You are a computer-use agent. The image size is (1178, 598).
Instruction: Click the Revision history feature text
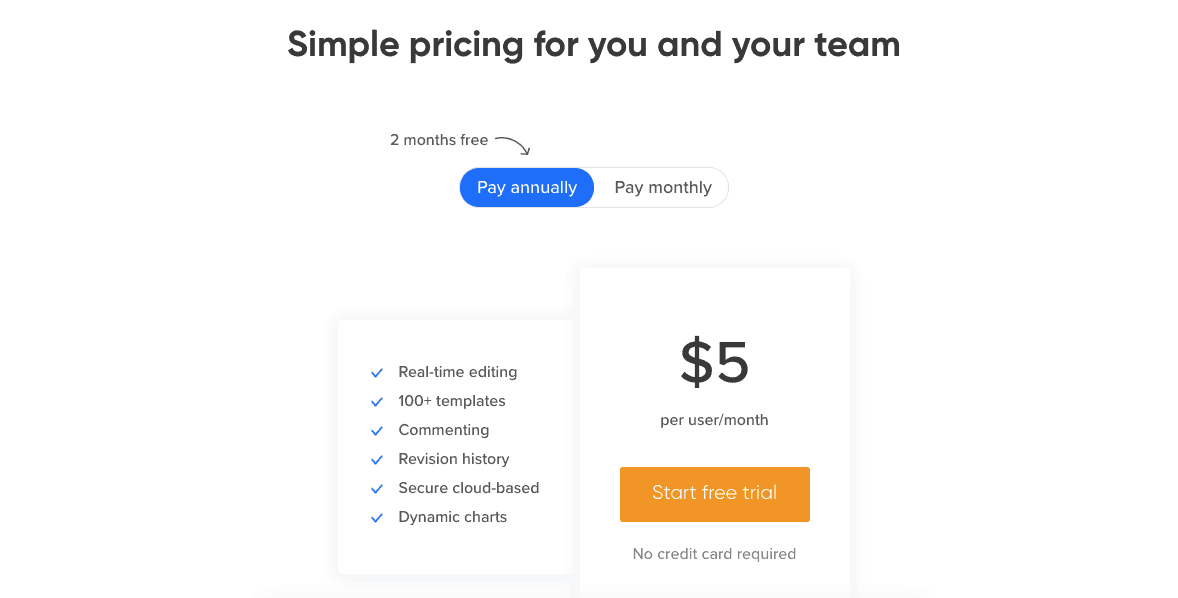coord(454,459)
